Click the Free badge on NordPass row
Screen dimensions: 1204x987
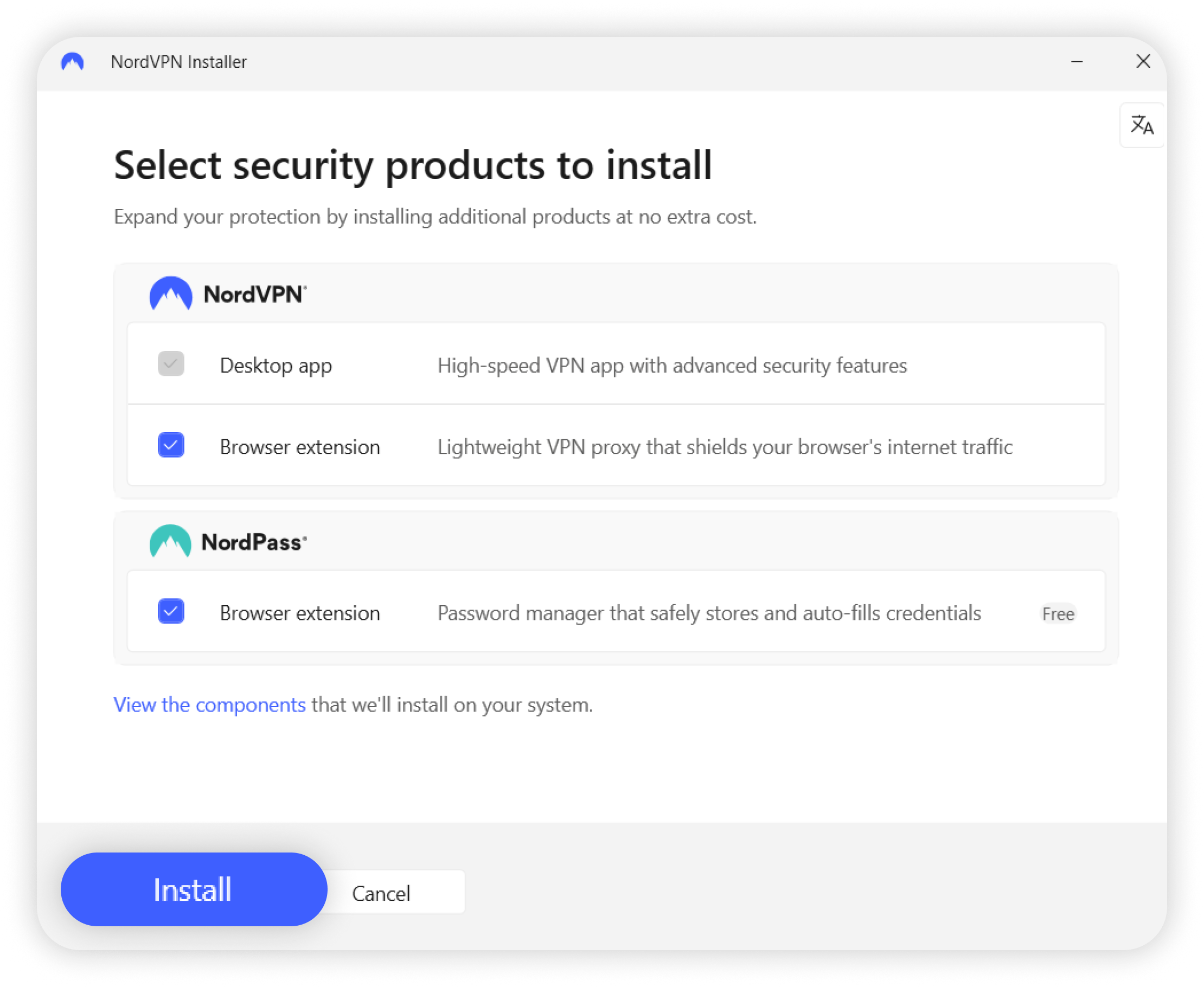click(1058, 613)
